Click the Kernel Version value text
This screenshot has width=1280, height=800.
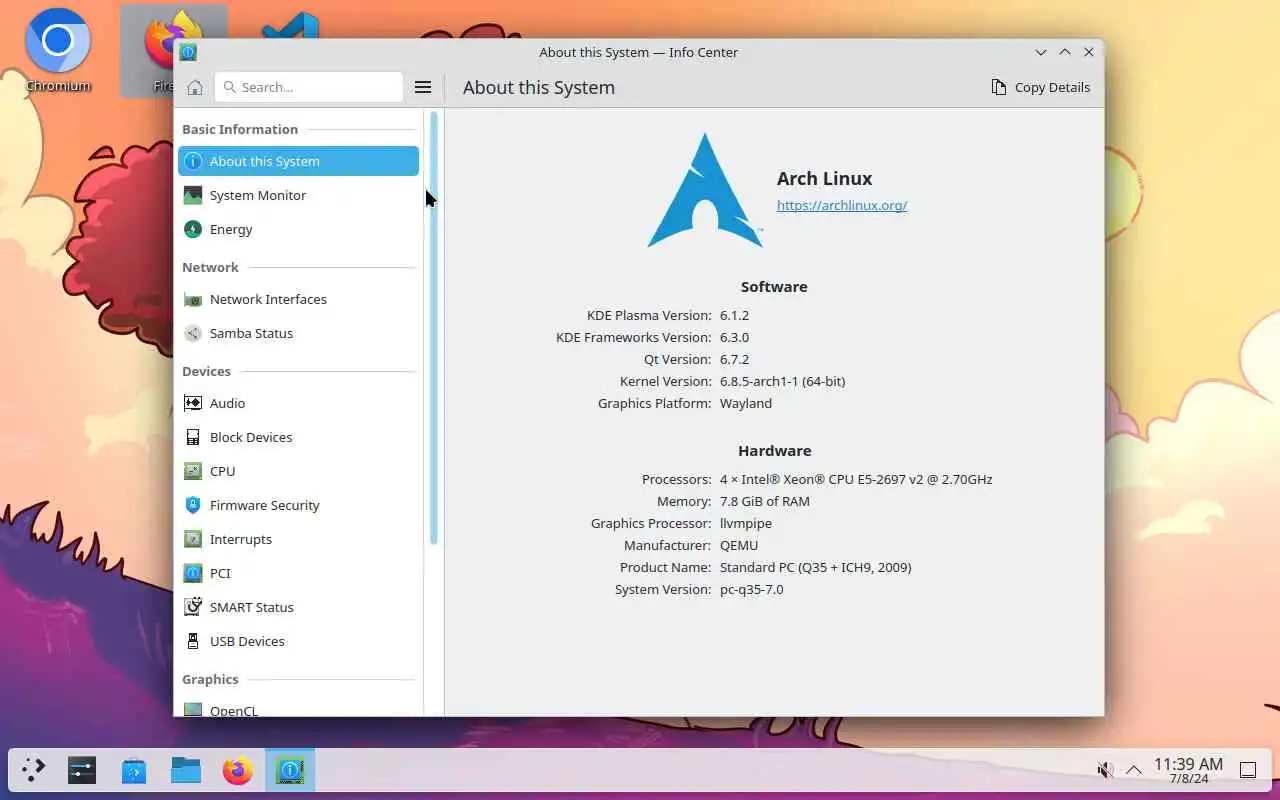pyautogui.click(x=782, y=381)
